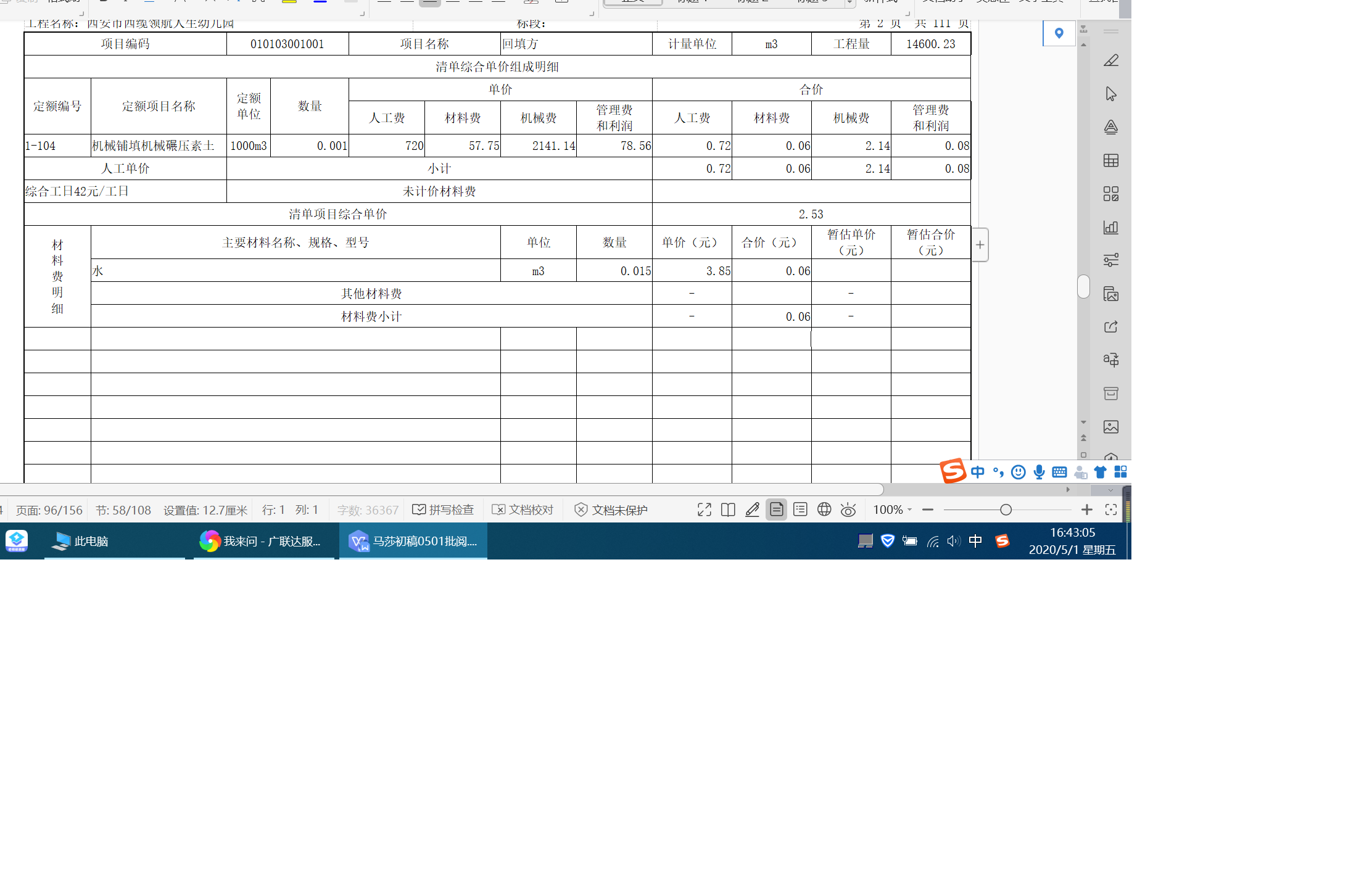Click the zoom in plus button
This screenshot has width=1372, height=871.
click(1086, 510)
